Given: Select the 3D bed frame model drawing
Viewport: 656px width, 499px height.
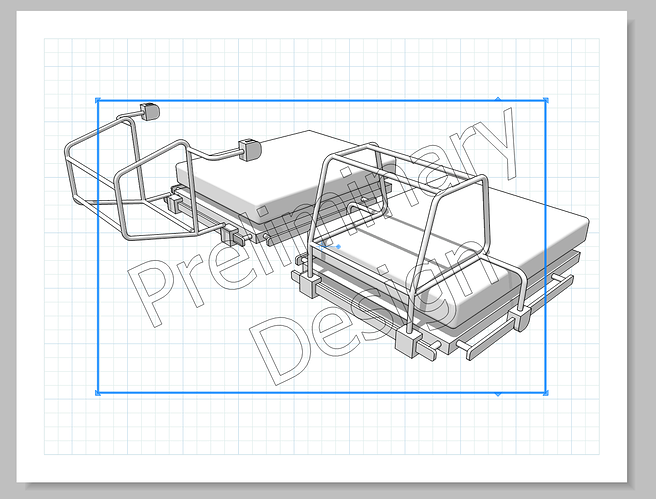Looking at the screenshot, I should coord(326,234).
